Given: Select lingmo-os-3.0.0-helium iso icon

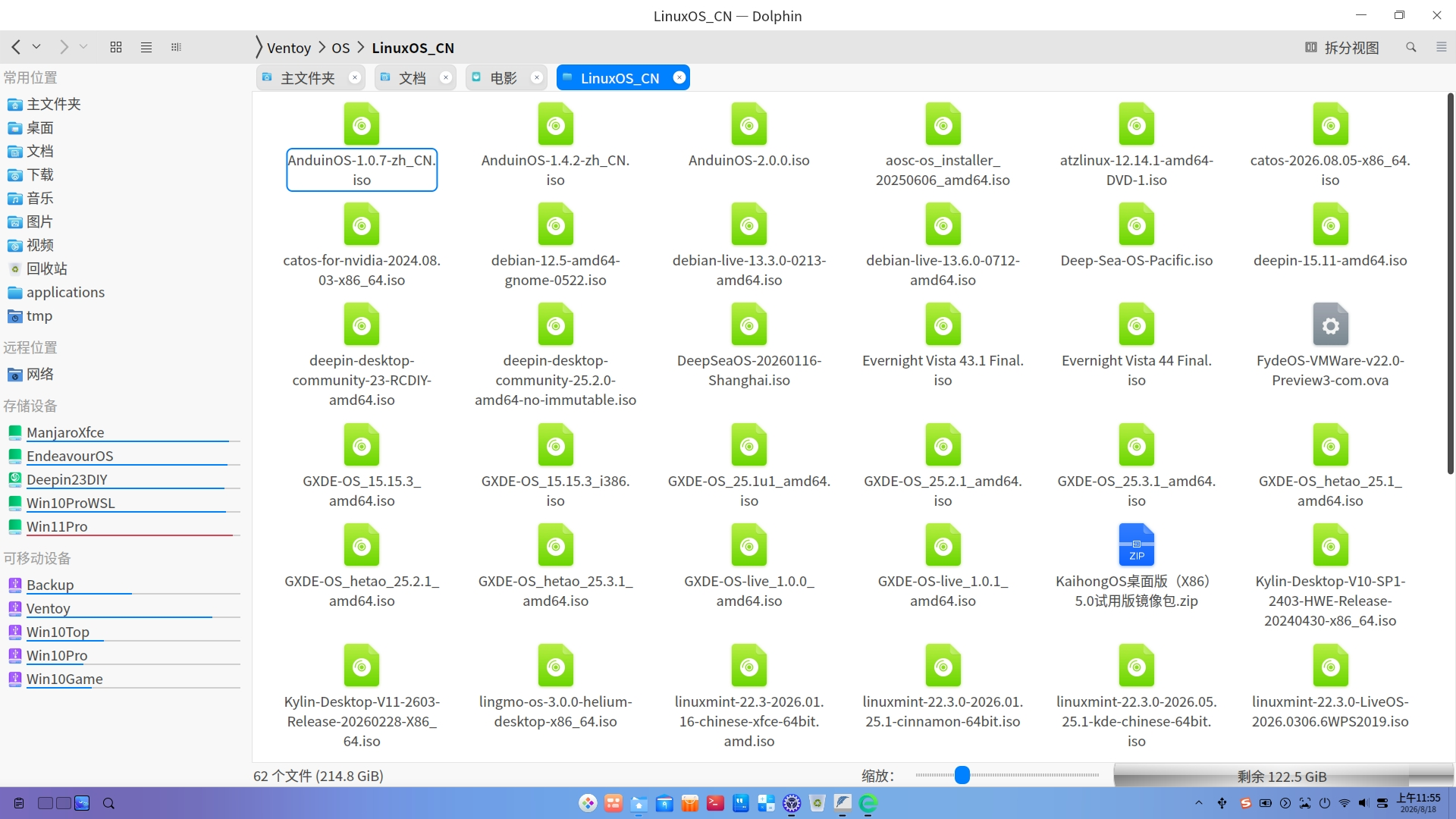Looking at the screenshot, I should [x=555, y=666].
